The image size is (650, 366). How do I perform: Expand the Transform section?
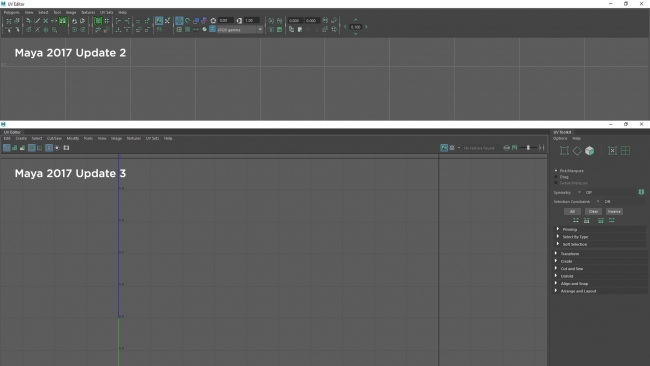point(600,254)
